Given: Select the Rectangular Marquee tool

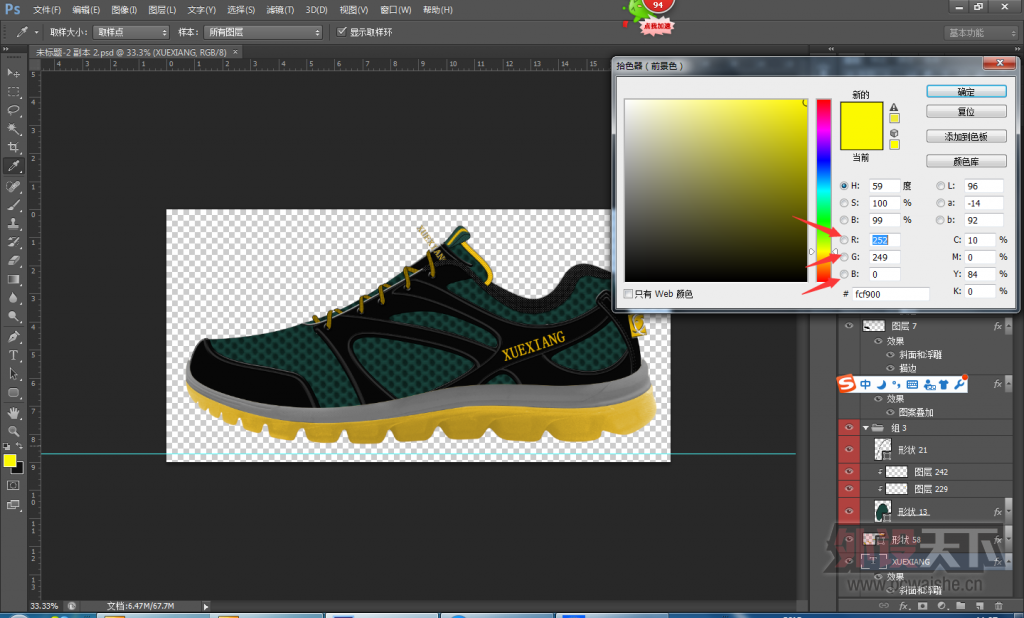Looking at the screenshot, I should tap(13, 91).
